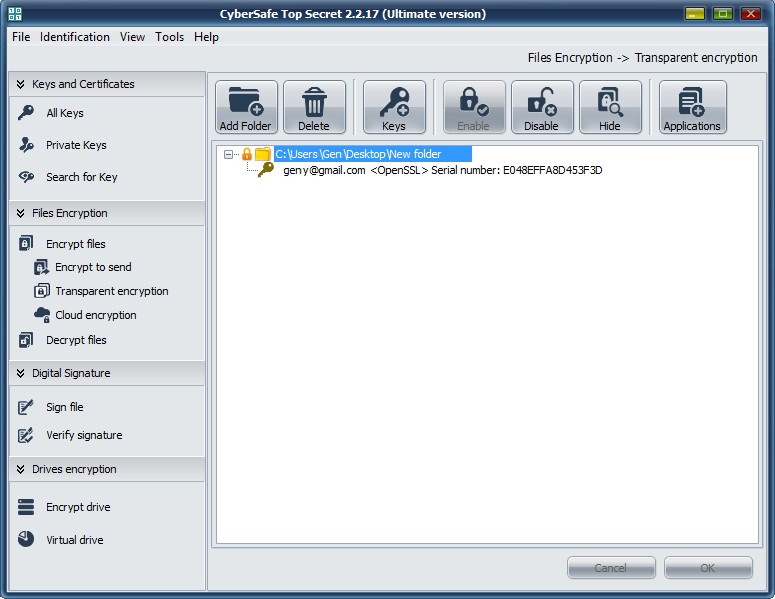The height and width of the screenshot is (599, 775).
Task: Open the Encrypt files label
Action: 76,244
